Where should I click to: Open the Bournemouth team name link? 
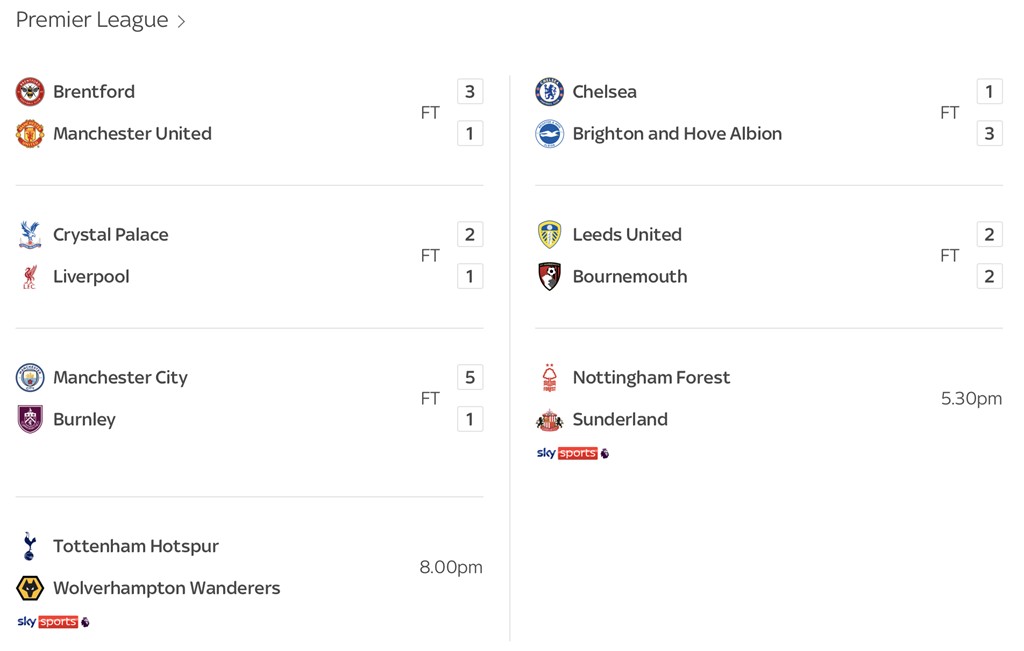pos(629,277)
